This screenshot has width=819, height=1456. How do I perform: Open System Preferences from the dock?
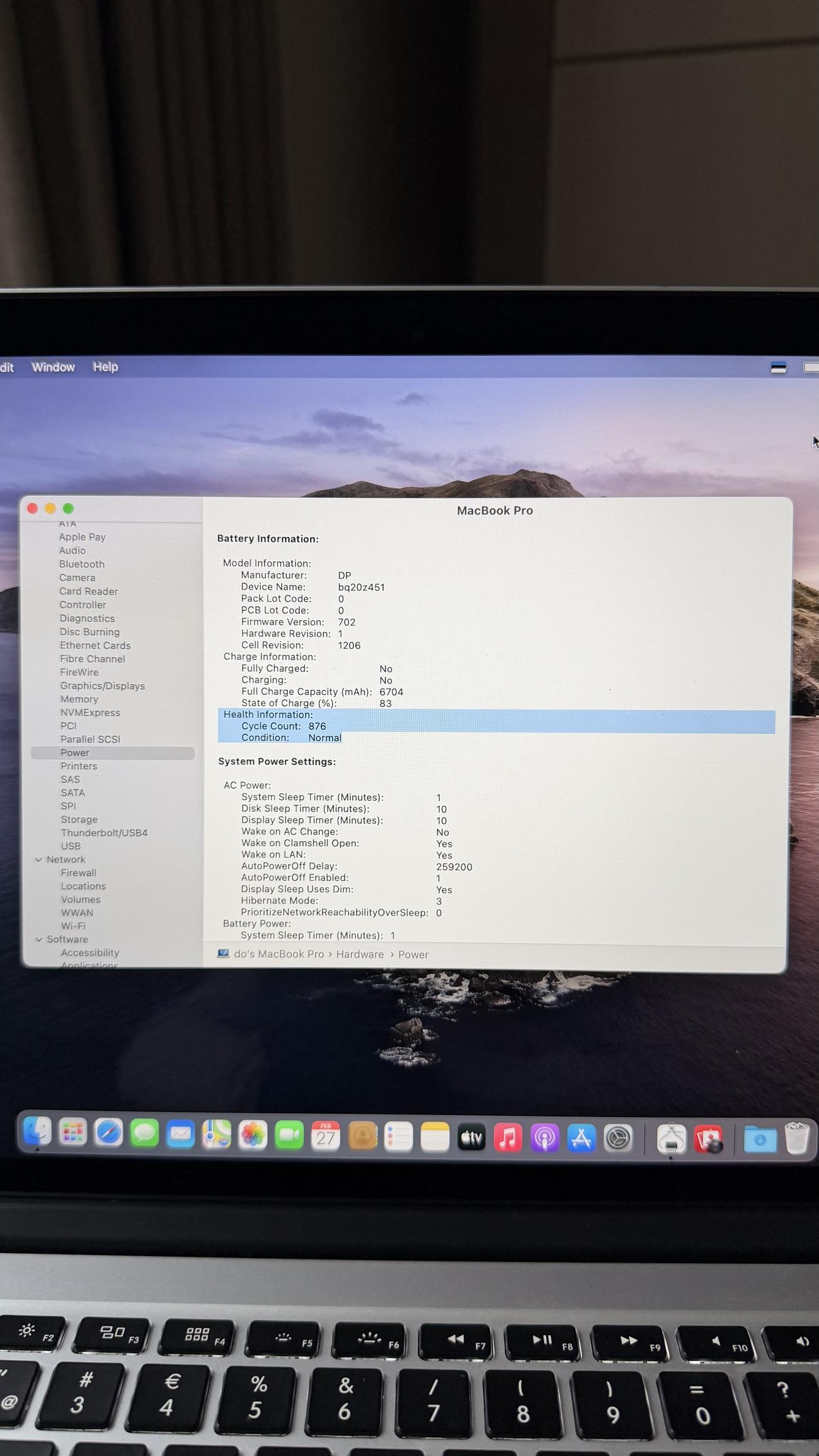(617, 1138)
